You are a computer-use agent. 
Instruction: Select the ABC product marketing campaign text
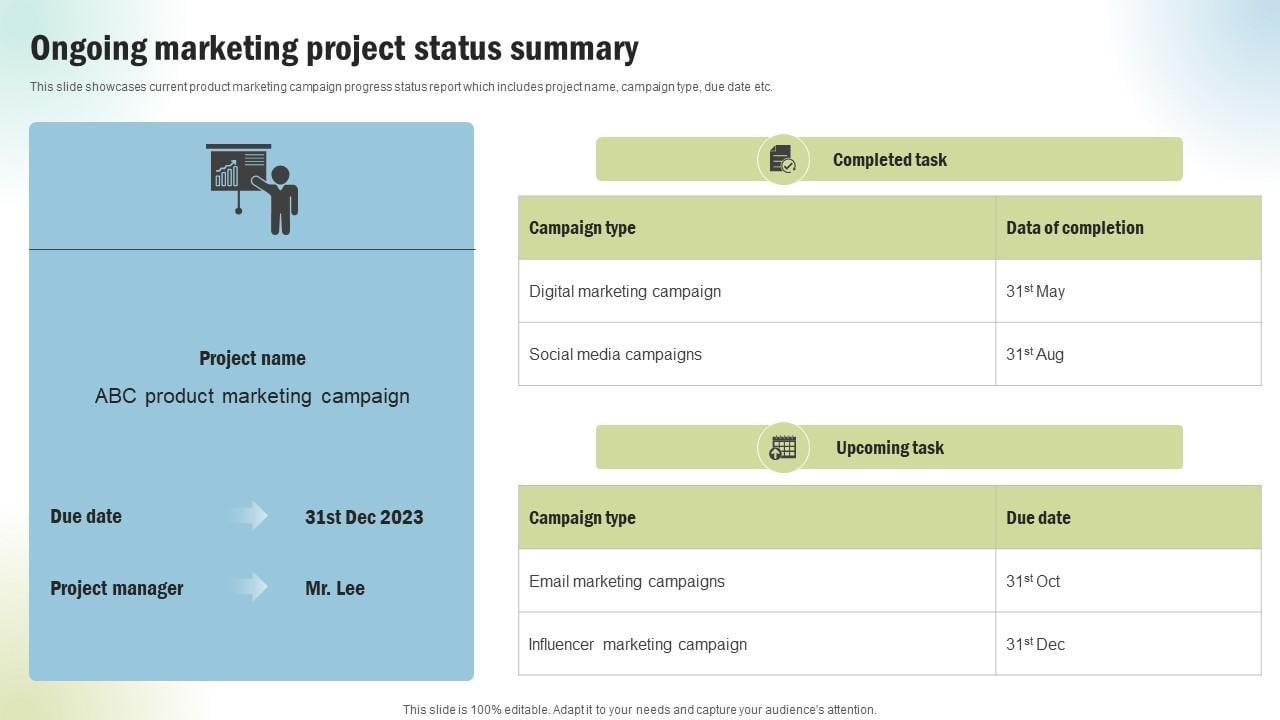252,396
